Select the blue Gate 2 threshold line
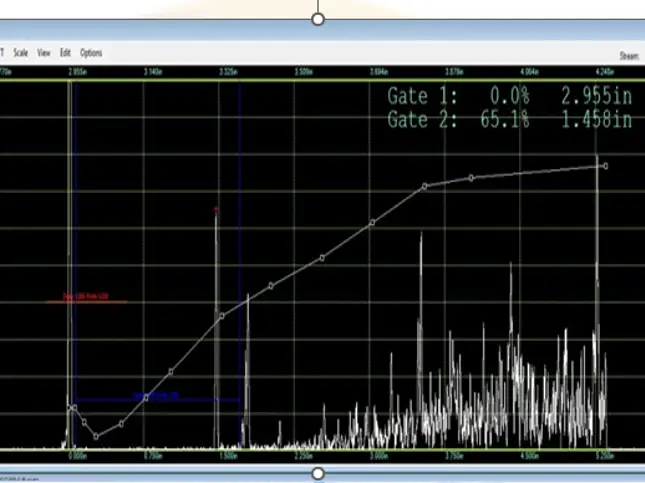 (x=158, y=399)
